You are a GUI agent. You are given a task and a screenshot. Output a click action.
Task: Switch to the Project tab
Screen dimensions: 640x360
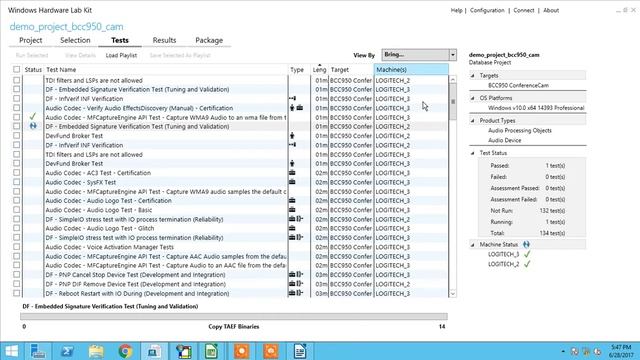coord(31,40)
